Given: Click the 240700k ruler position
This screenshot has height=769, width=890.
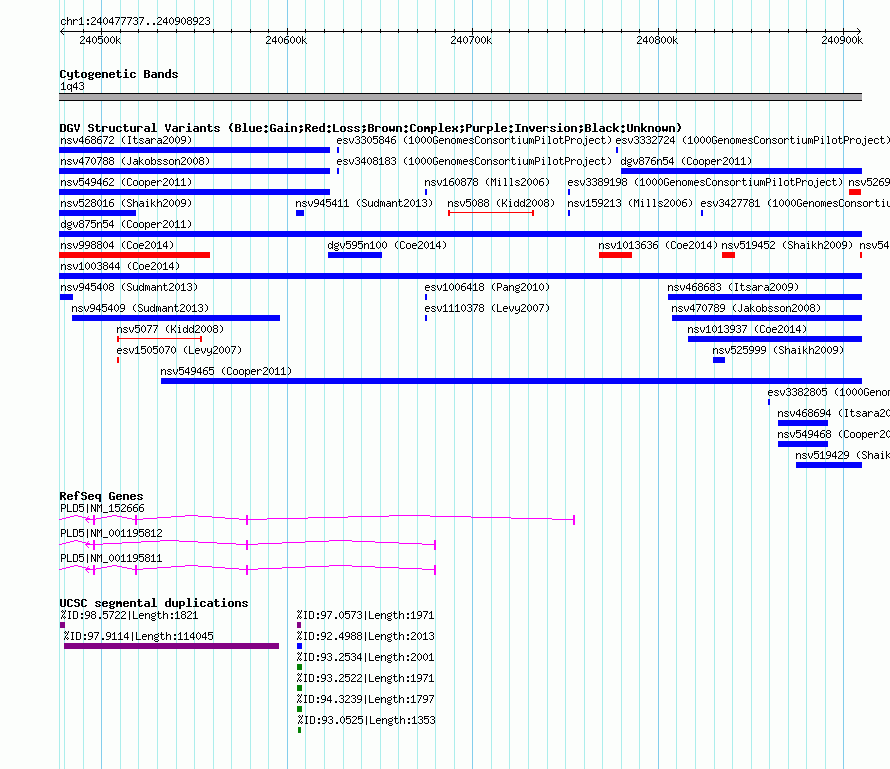Looking at the screenshot, I should (471, 40).
